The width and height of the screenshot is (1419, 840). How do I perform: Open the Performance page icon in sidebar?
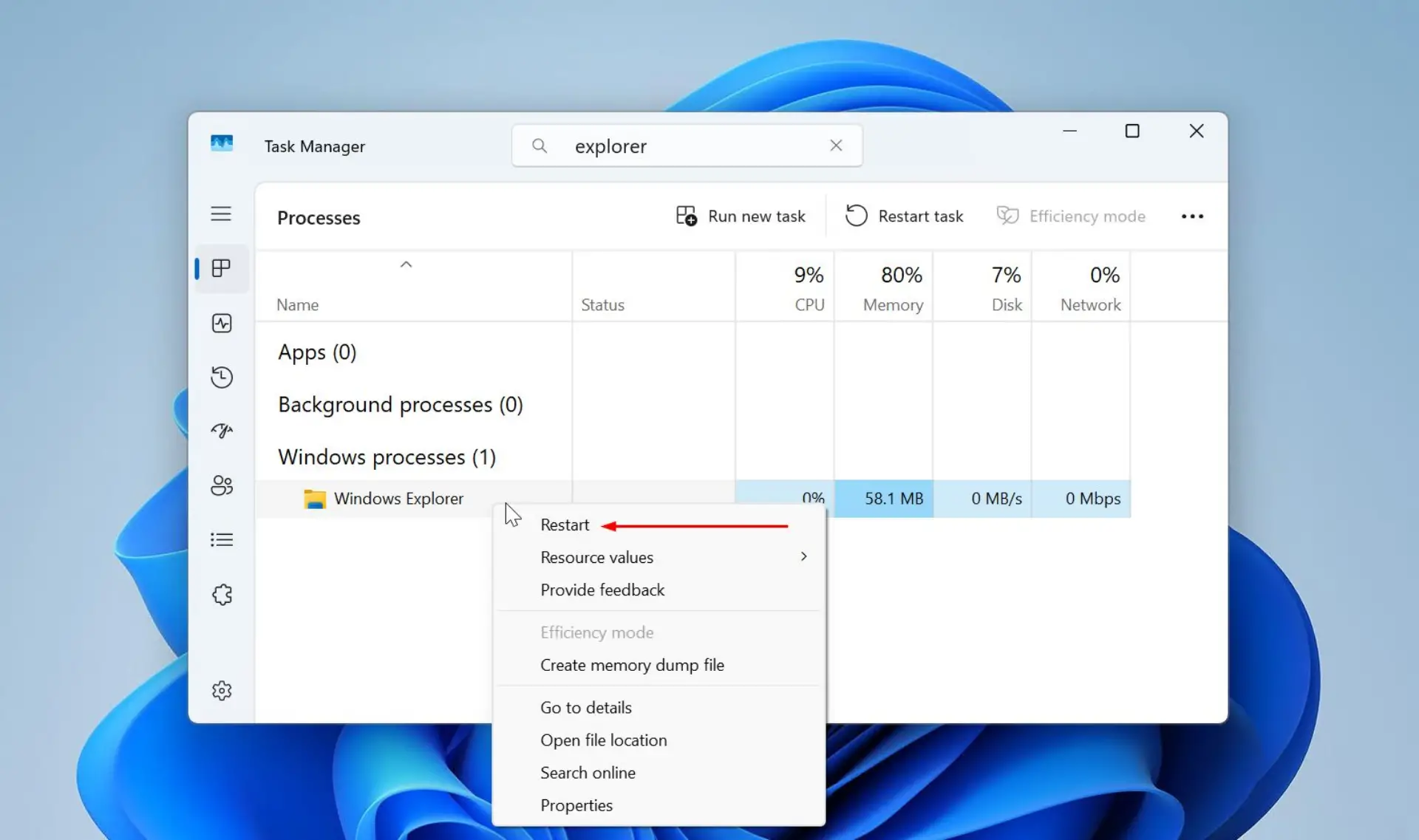coord(222,323)
